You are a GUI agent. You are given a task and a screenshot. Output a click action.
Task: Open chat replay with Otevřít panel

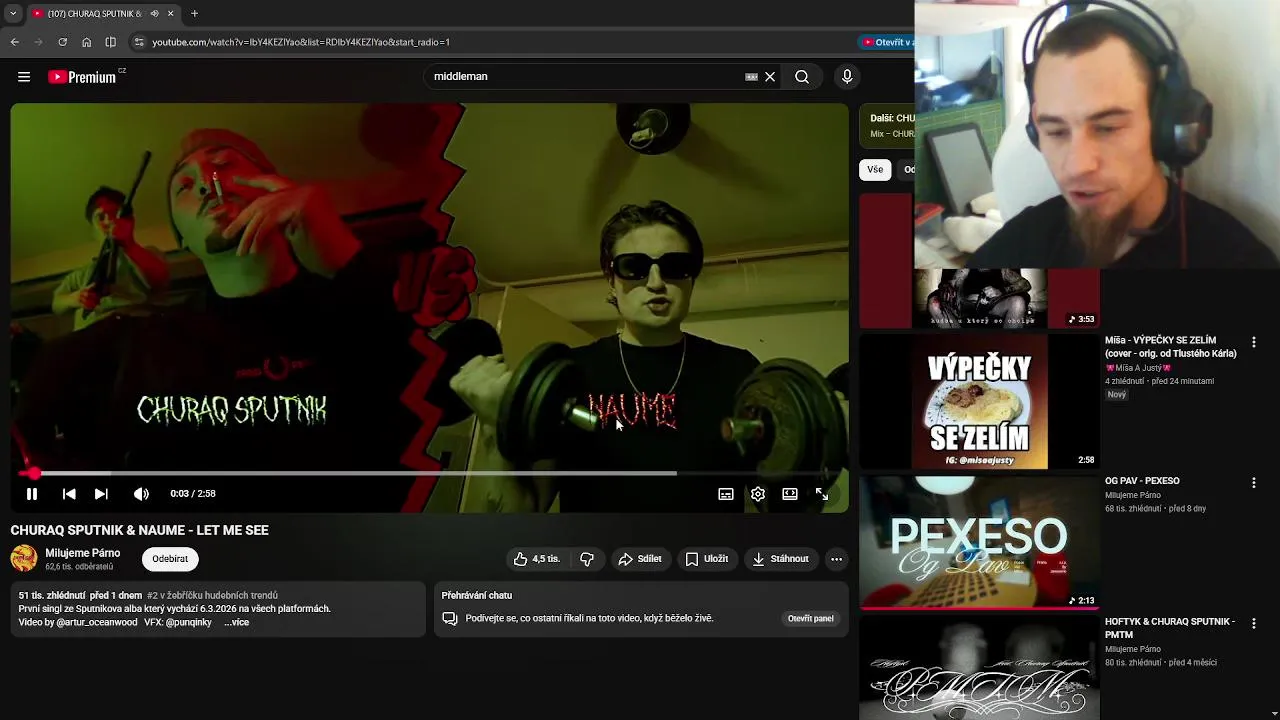pyautogui.click(x=810, y=618)
